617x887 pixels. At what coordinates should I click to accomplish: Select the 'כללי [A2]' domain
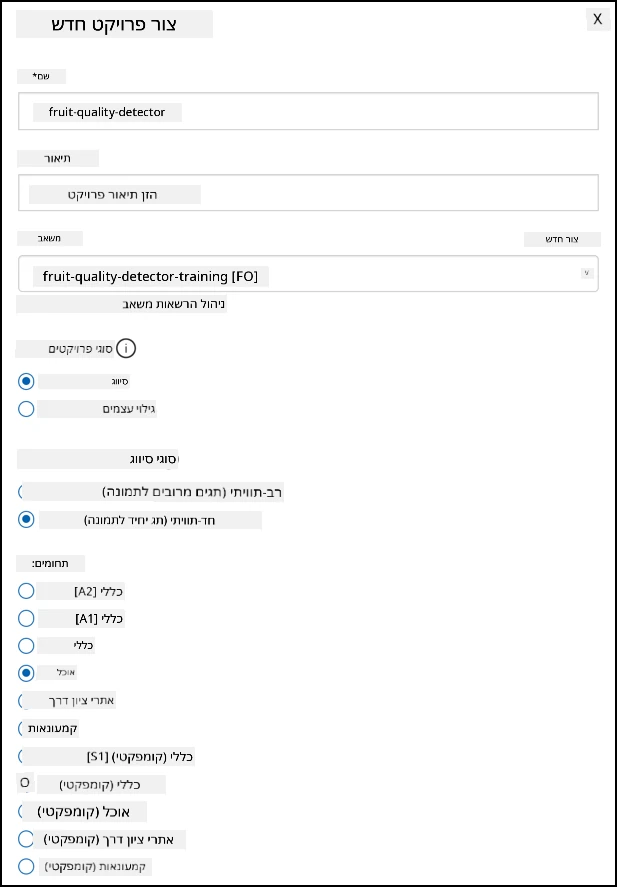[26, 591]
